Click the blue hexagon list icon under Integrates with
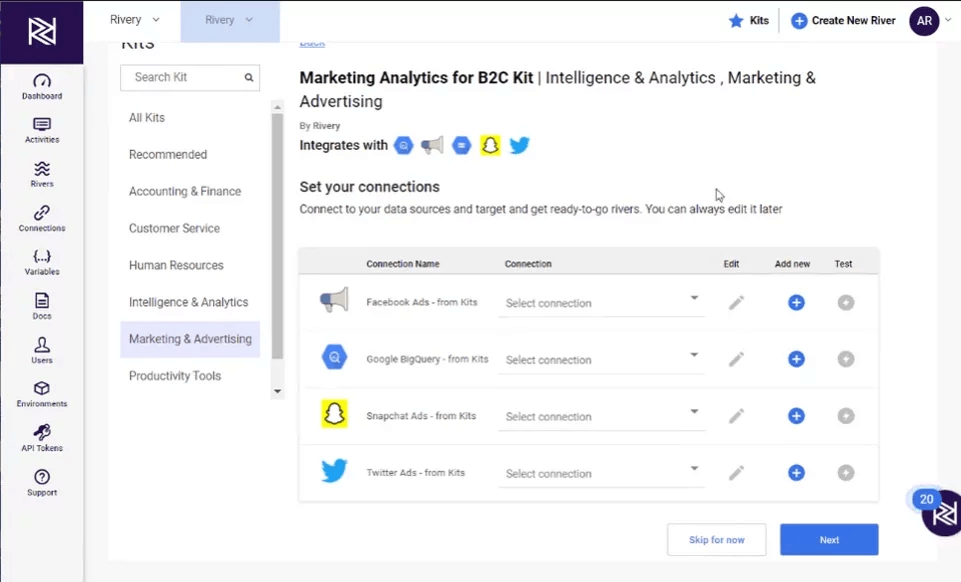This screenshot has height=582, width=961. 462,145
